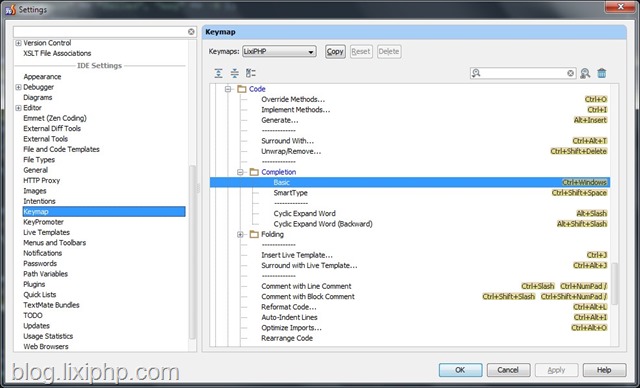The width and height of the screenshot is (640, 388).
Task: Collapse the Completion tree node
Action: (240, 172)
